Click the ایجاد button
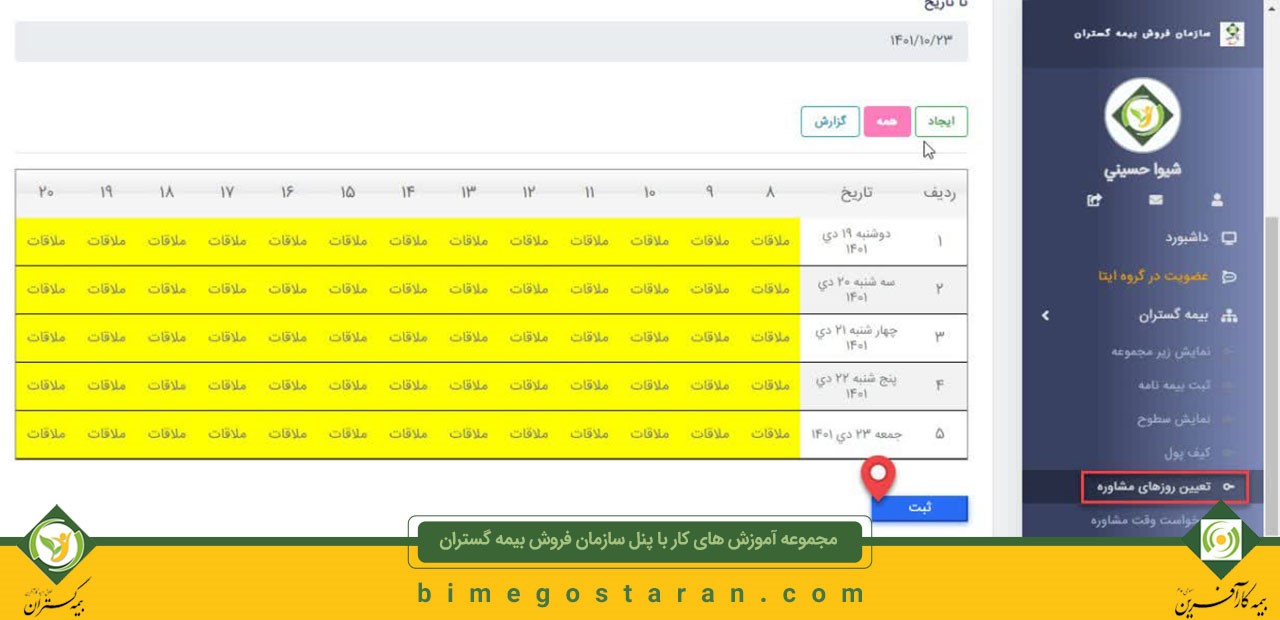 [941, 121]
